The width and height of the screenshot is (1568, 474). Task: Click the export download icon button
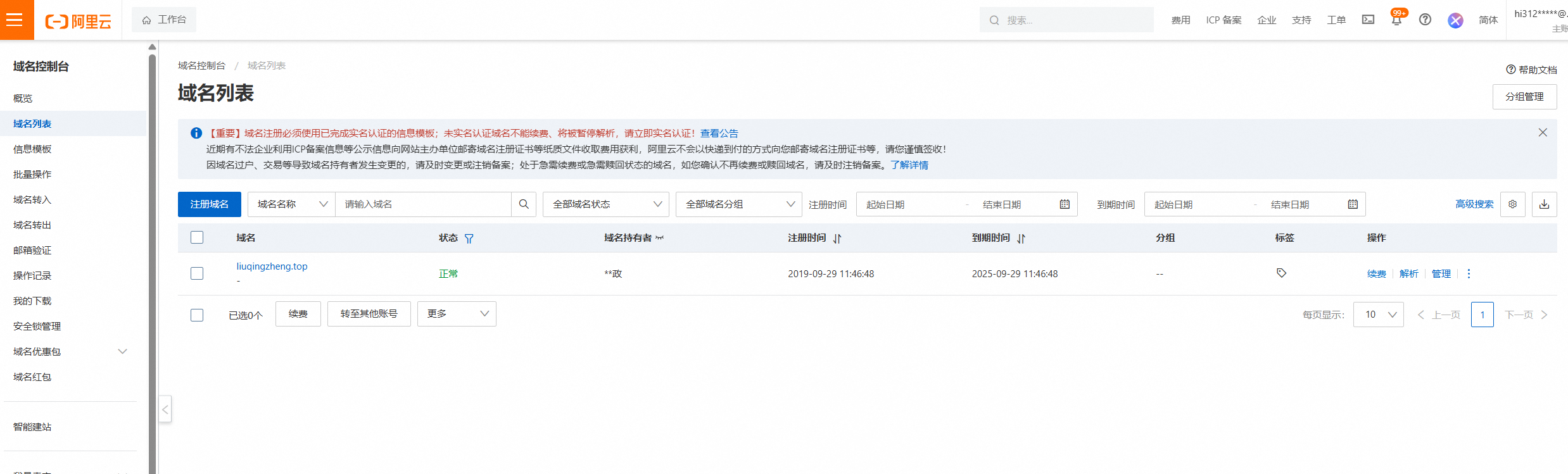point(1545,204)
